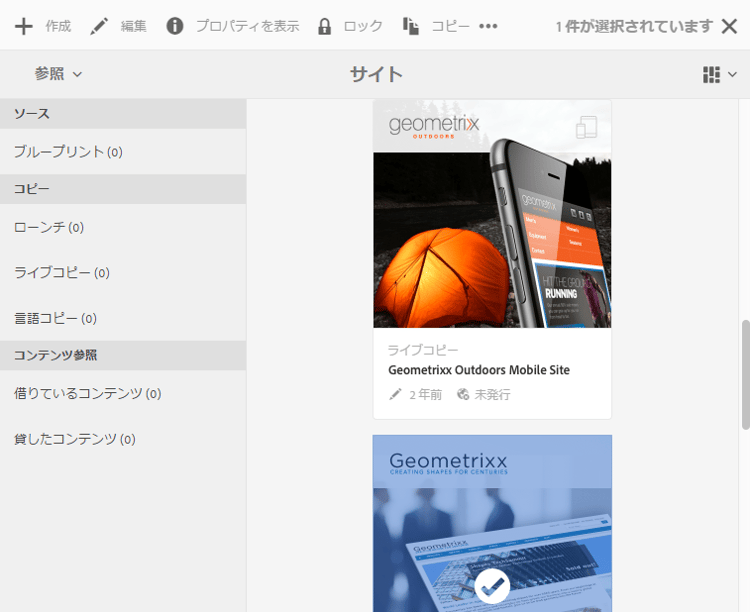Uncheck the selected Geometrixx card checkmark

(x=492, y=586)
